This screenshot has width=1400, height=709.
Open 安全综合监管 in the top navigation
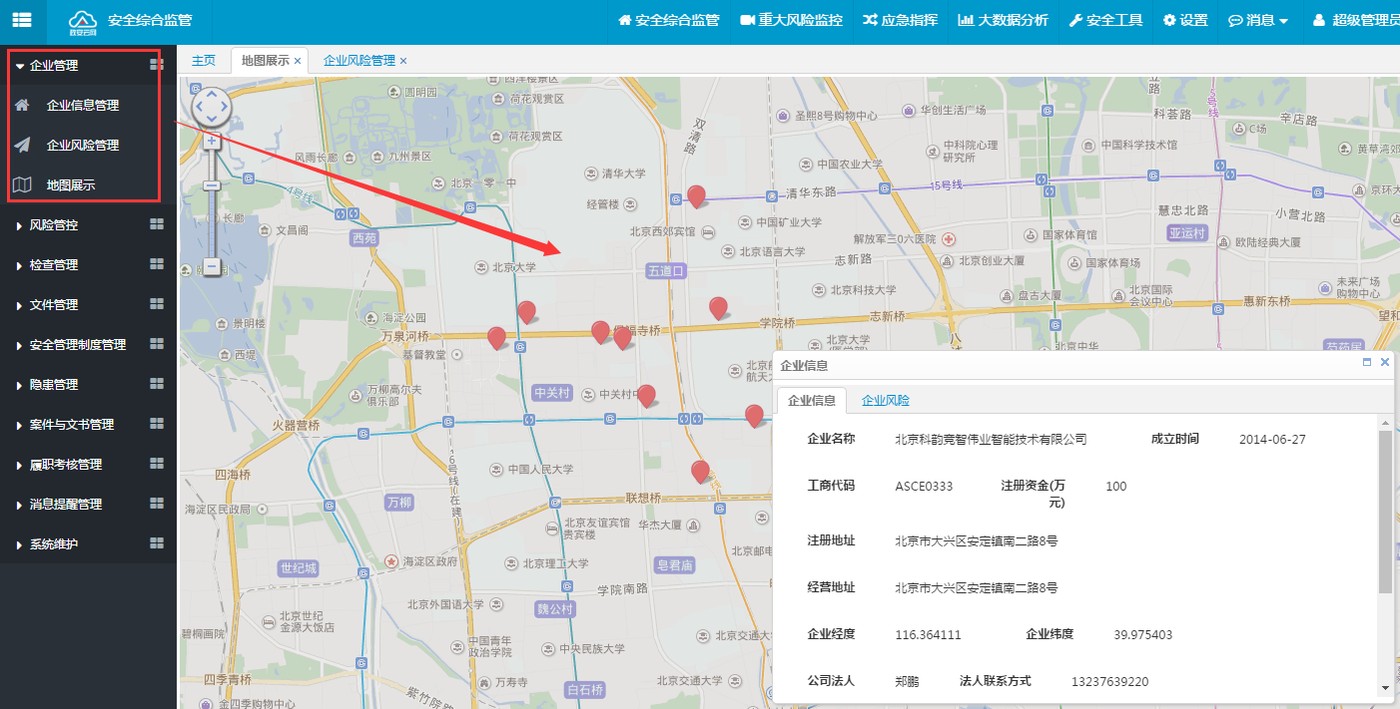pyautogui.click(x=668, y=20)
